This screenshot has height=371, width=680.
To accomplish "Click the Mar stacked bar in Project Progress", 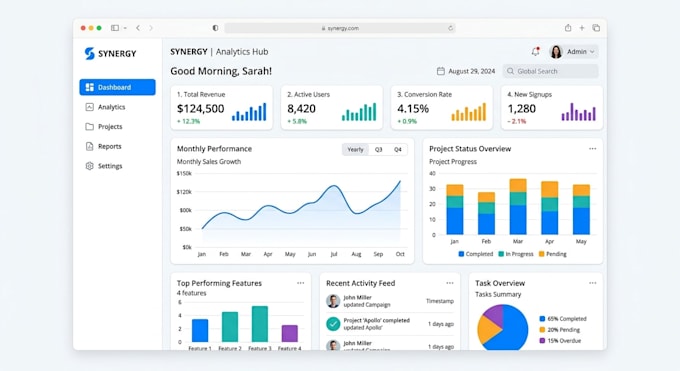I will 518,207.
